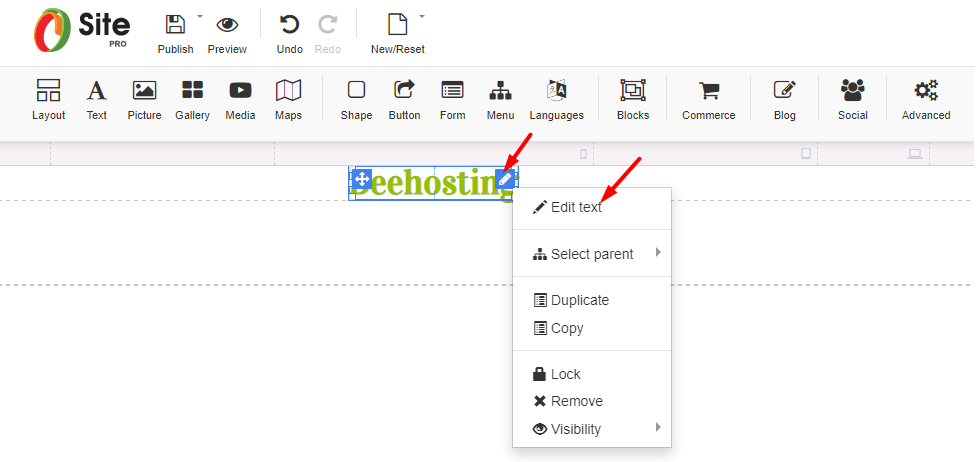Choose Visibility in context menu
Image resolution: width=980 pixels, height=462 pixels.
(x=592, y=429)
